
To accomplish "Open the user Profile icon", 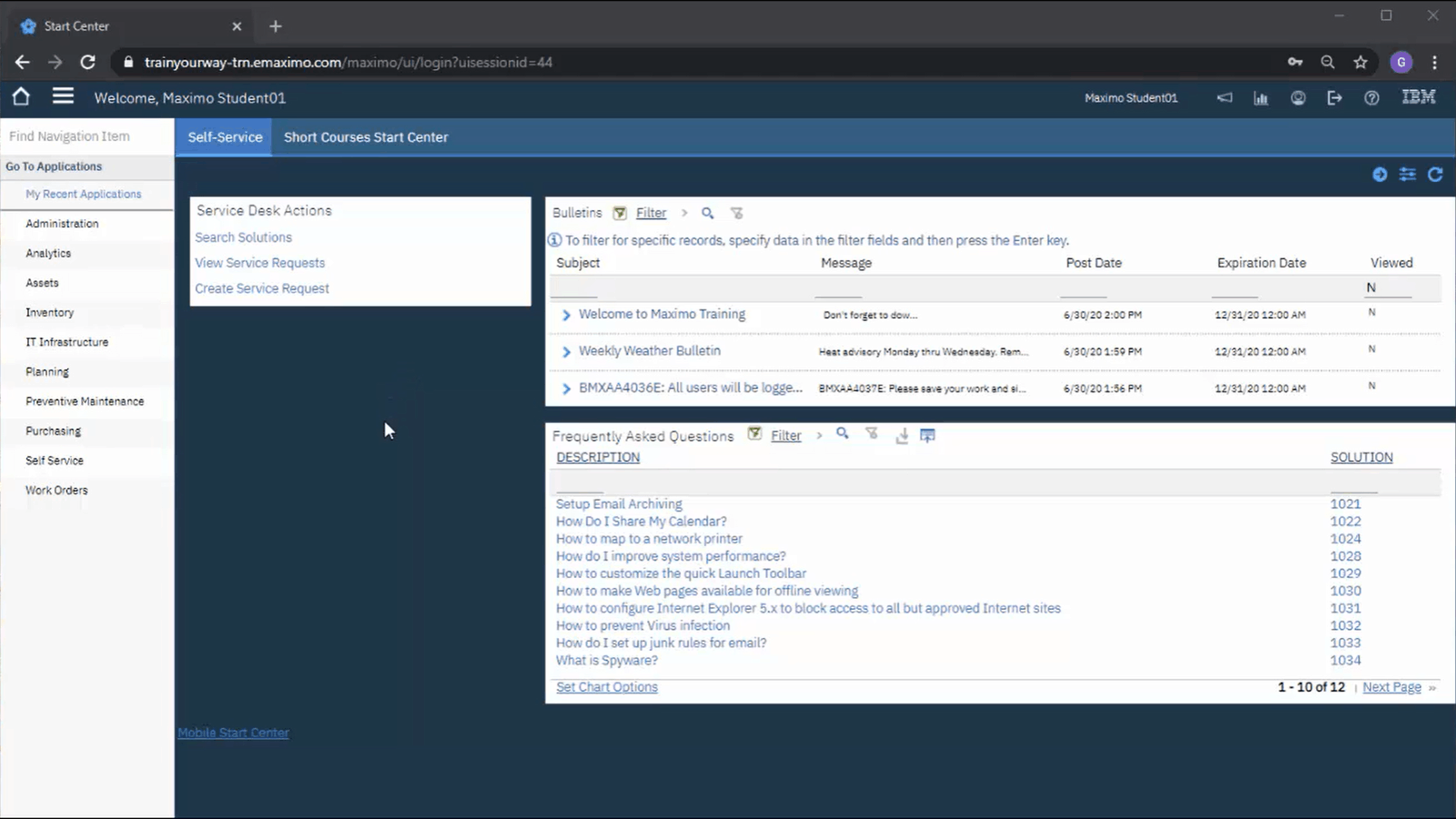I will [x=1298, y=97].
